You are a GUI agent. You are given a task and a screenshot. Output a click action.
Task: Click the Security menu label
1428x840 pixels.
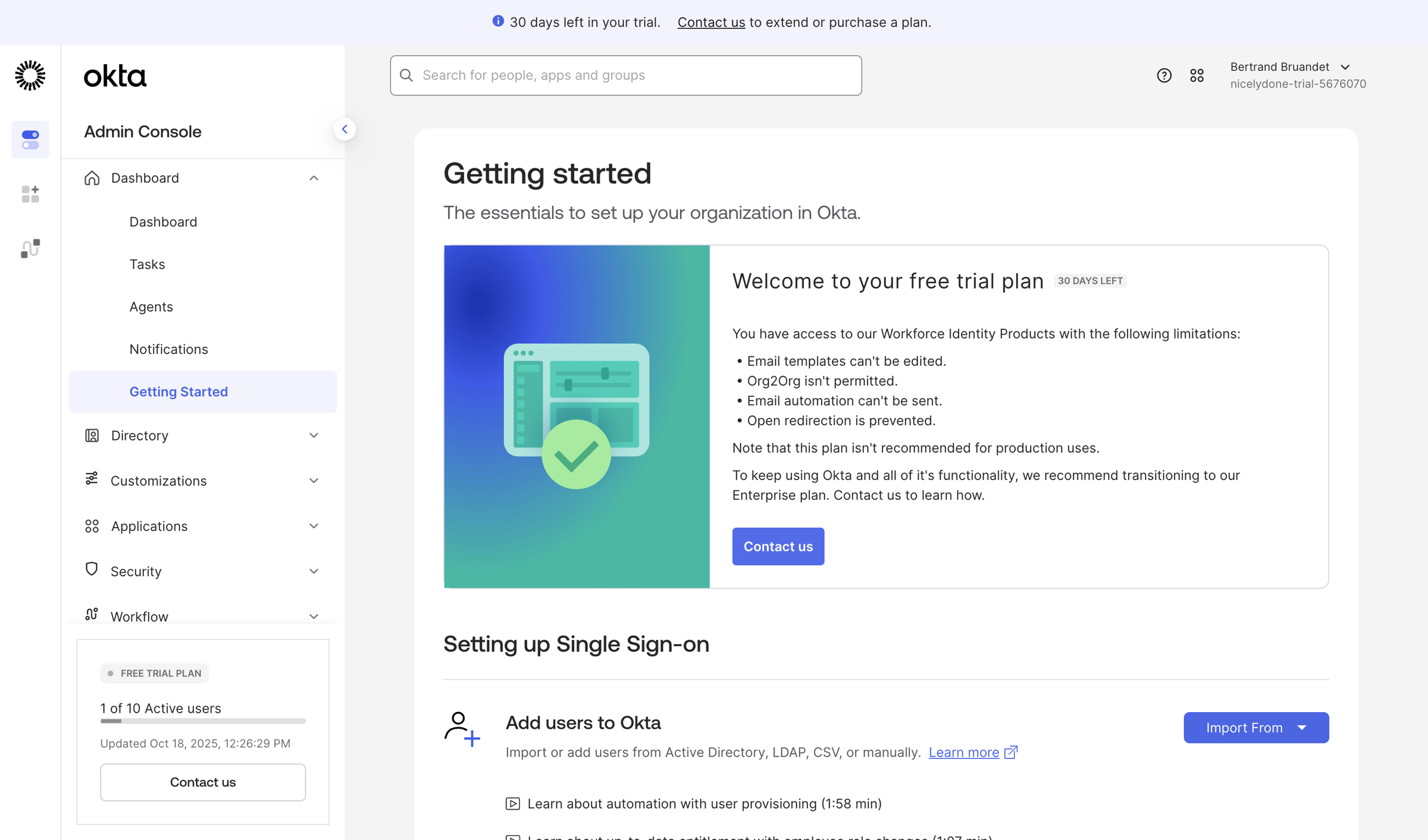(x=136, y=571)
